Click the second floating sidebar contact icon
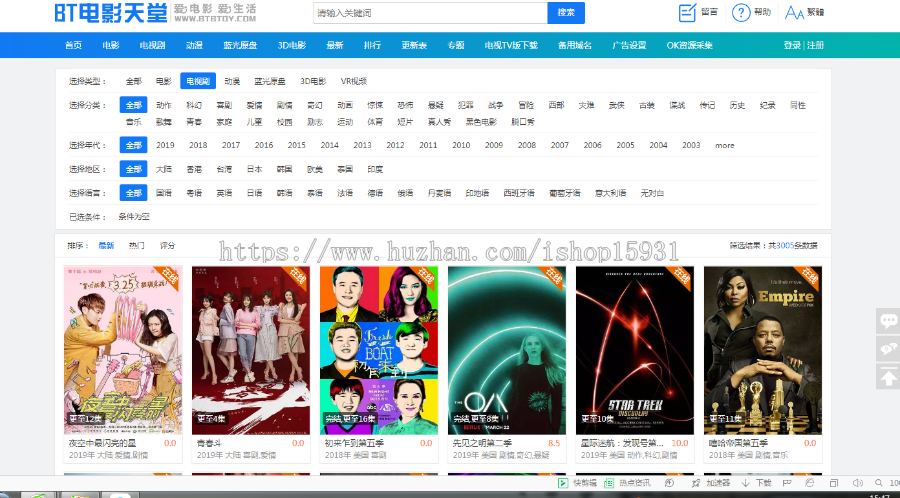900x498 pixels. pyautogui.click(x=888, y=348)
